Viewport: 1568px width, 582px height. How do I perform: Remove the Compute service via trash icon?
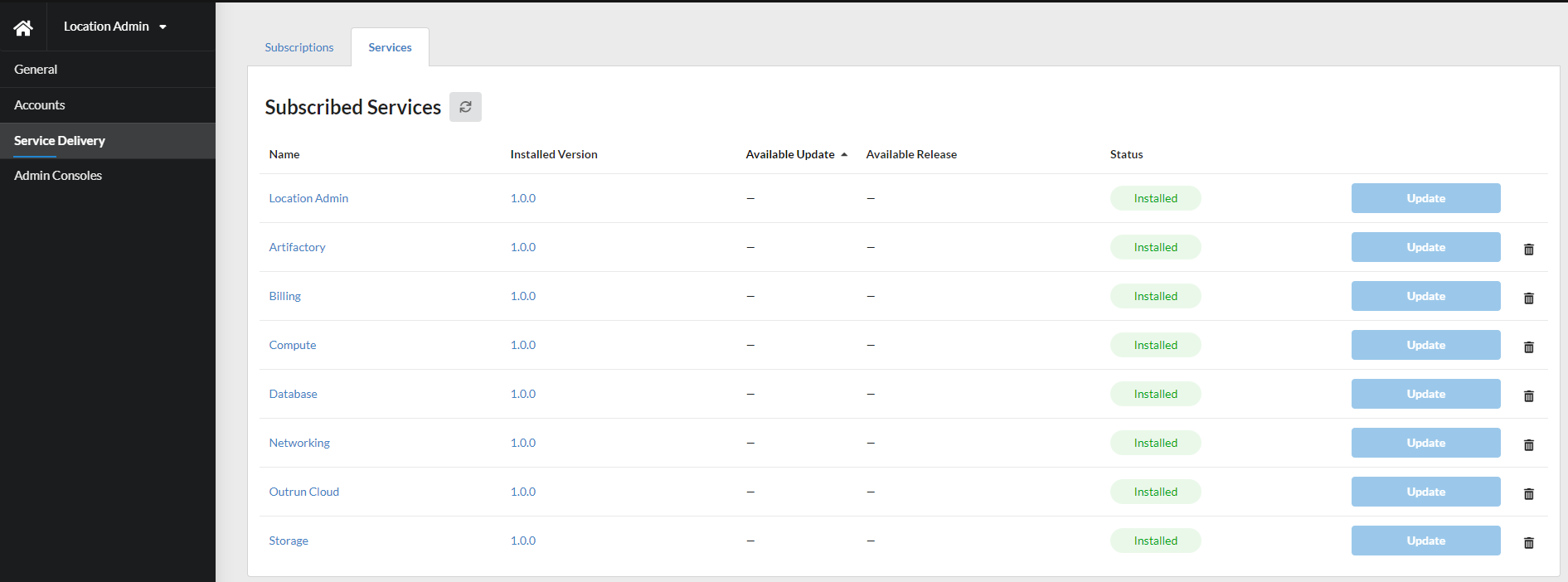tap(1528, 347)
